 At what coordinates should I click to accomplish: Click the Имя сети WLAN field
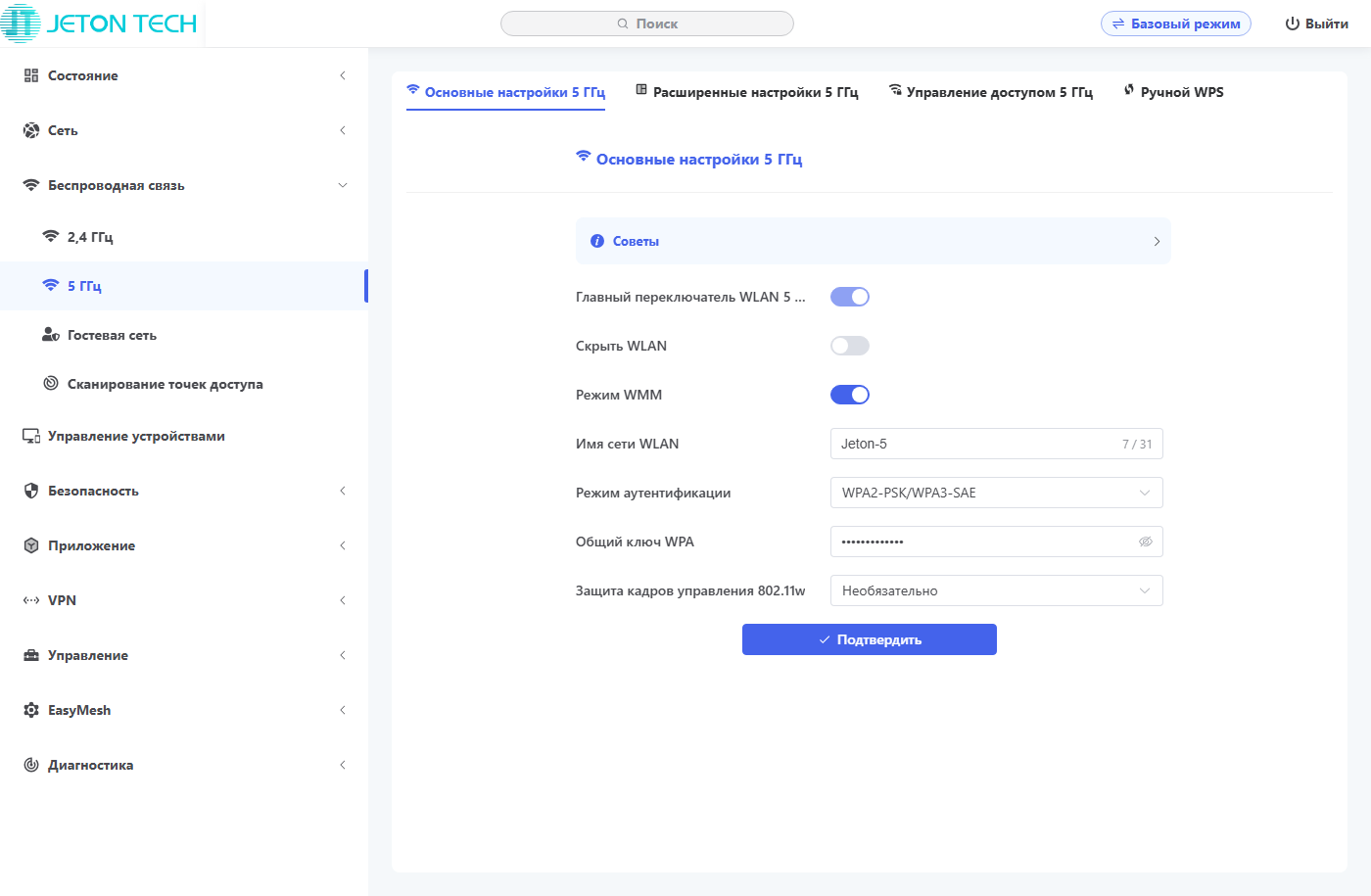(974, 444)
